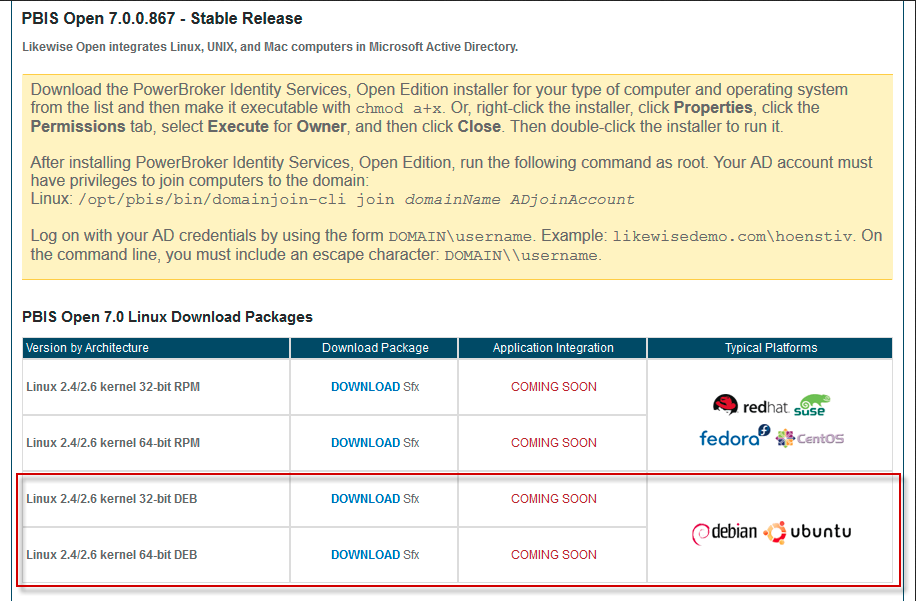Click Sfx in the 32-bit DEB row
Image resolution: width=916 pixels, height=601 pixels.
(x=411, y=499)
